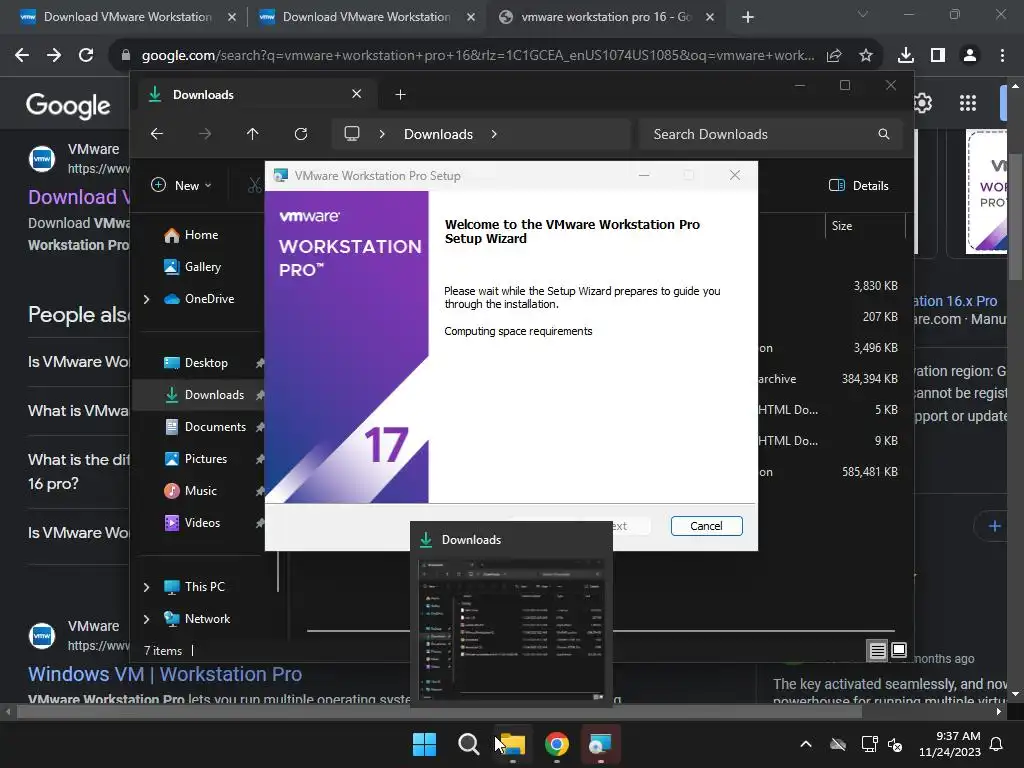Screen dimensions: 1024x768
Task: Click the PC icon in address bar
Action: pyautogui.click(x=352, y=134)
